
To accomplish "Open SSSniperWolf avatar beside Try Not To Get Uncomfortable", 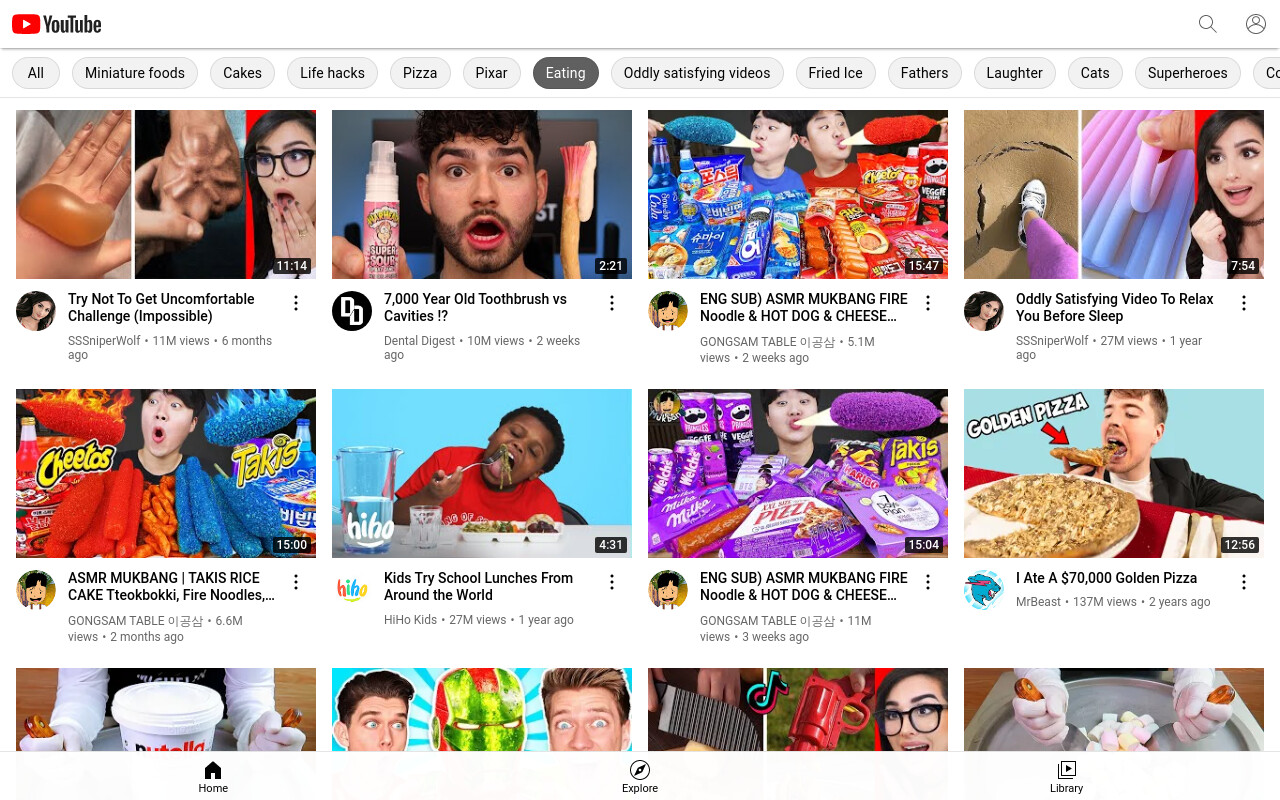I will point(36,311).
